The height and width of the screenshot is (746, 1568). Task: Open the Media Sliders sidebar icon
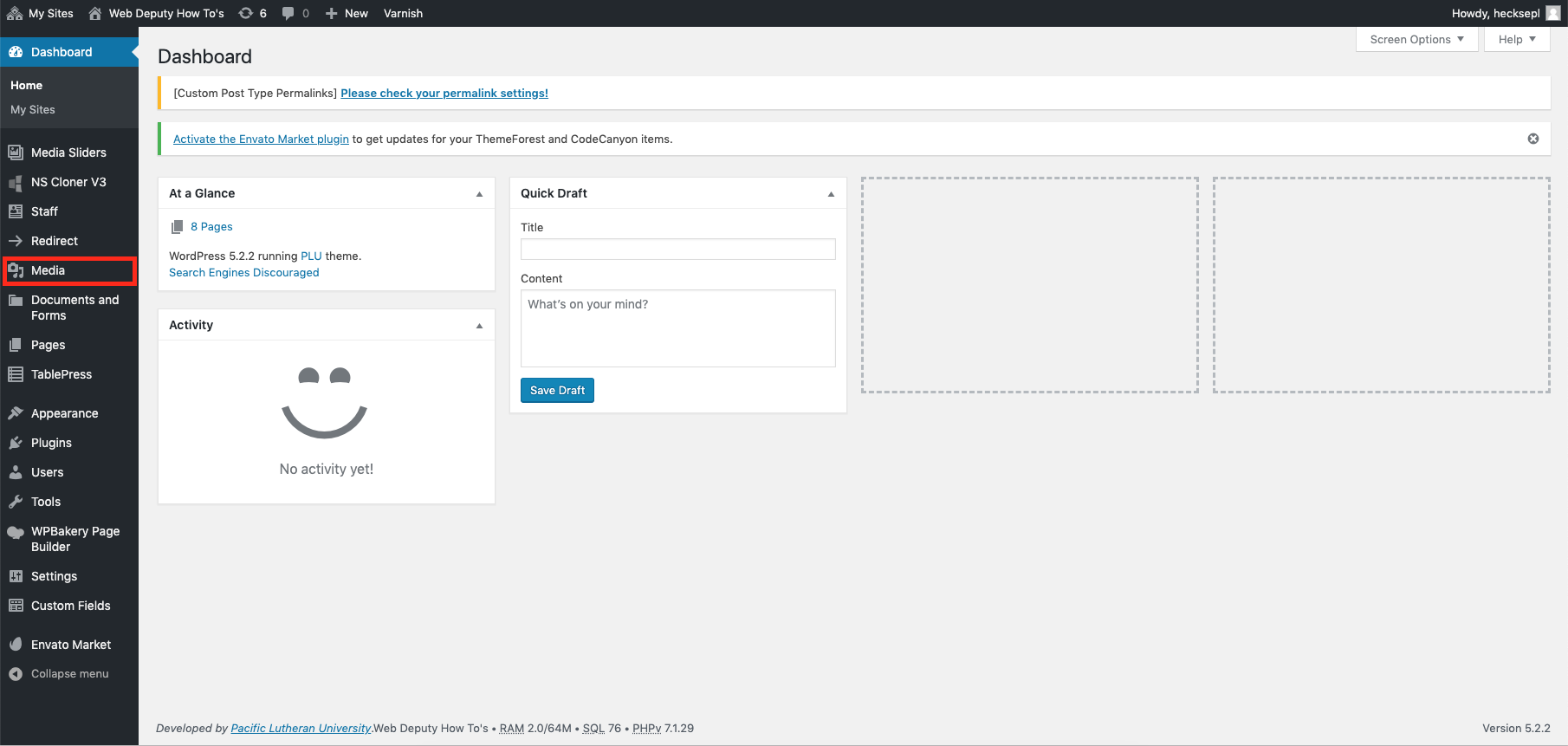(x=16, y=152)
